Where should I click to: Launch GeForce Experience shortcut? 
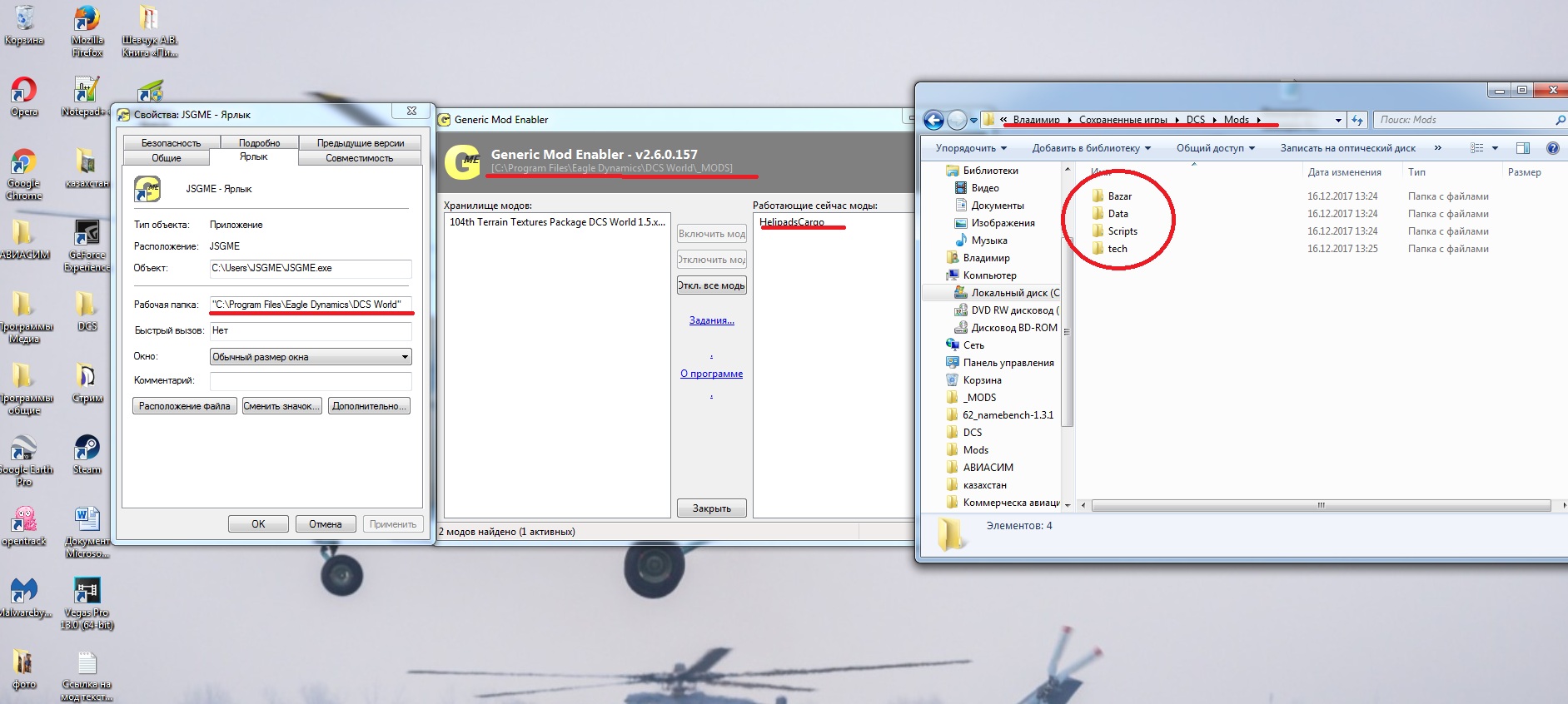click(87, 245)
